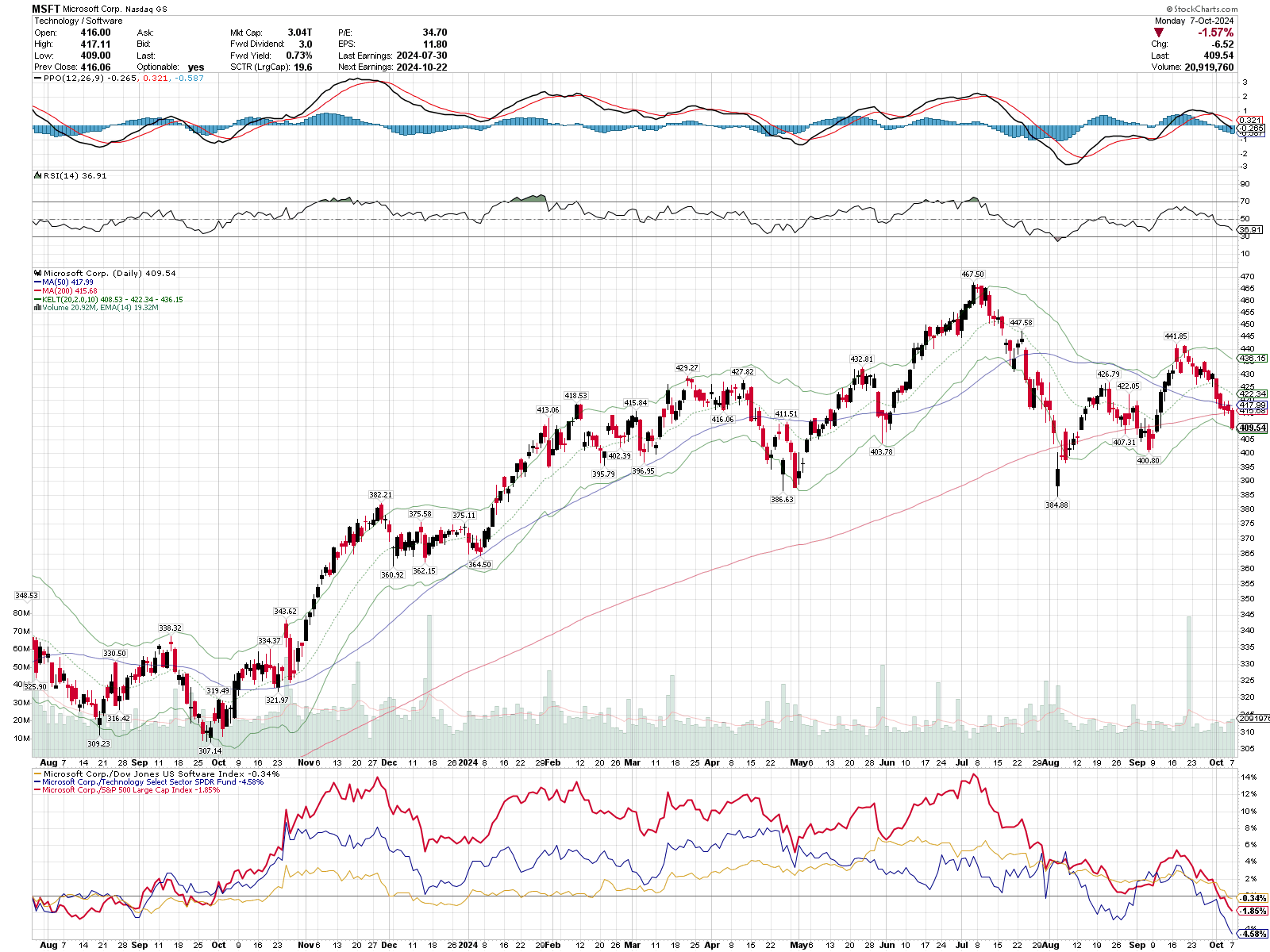Screen dimensions: 1270x952
Task: Click the 2024 year marker on price axis
Action: click(x=468, y=762)
